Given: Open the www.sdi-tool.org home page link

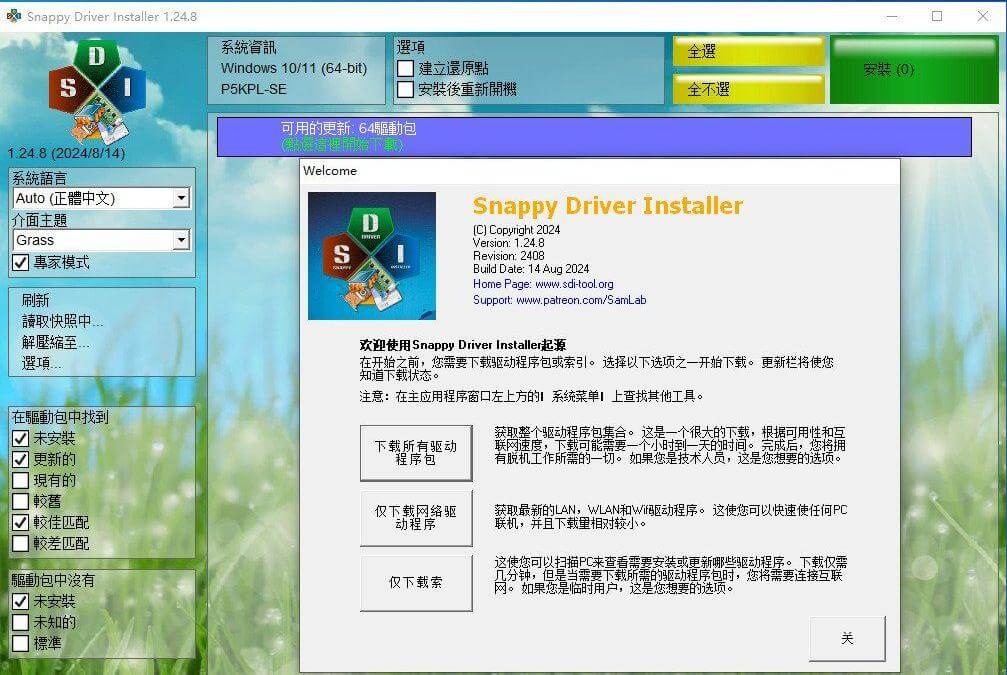Looking at the screenshot, I should click(574, 284).
